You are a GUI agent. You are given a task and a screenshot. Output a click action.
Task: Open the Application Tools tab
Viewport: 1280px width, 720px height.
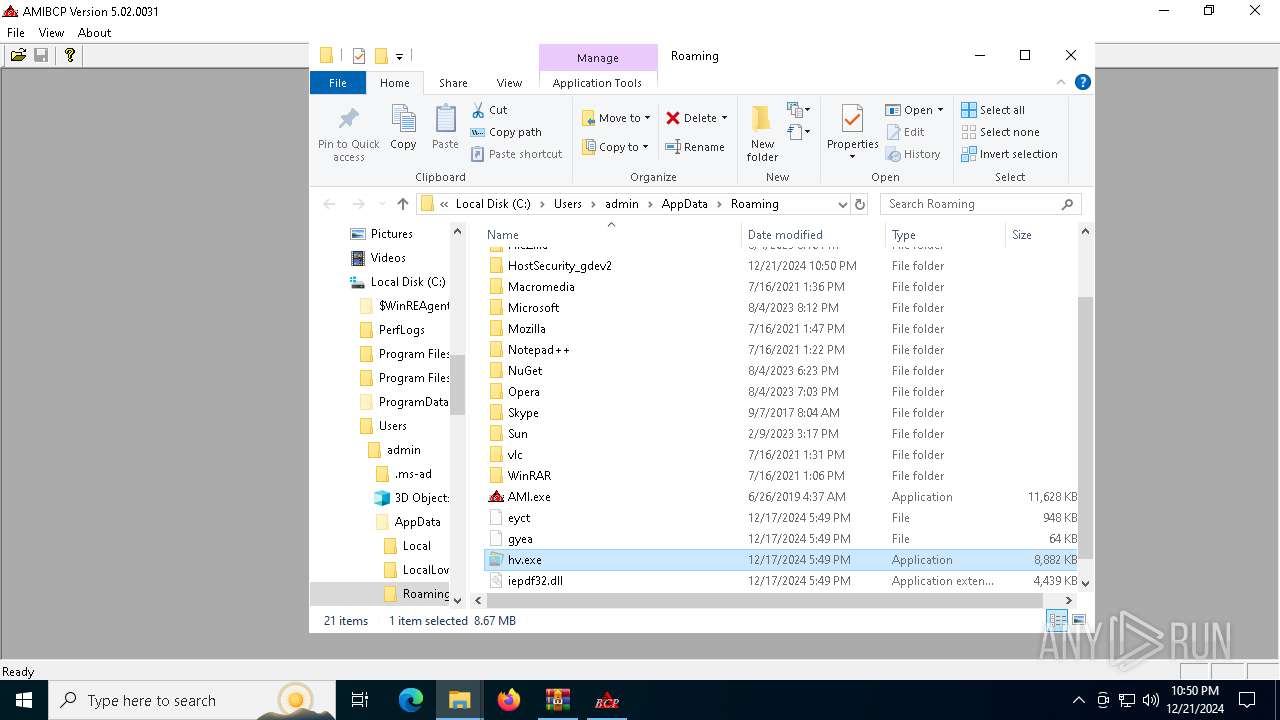(597, 83)
